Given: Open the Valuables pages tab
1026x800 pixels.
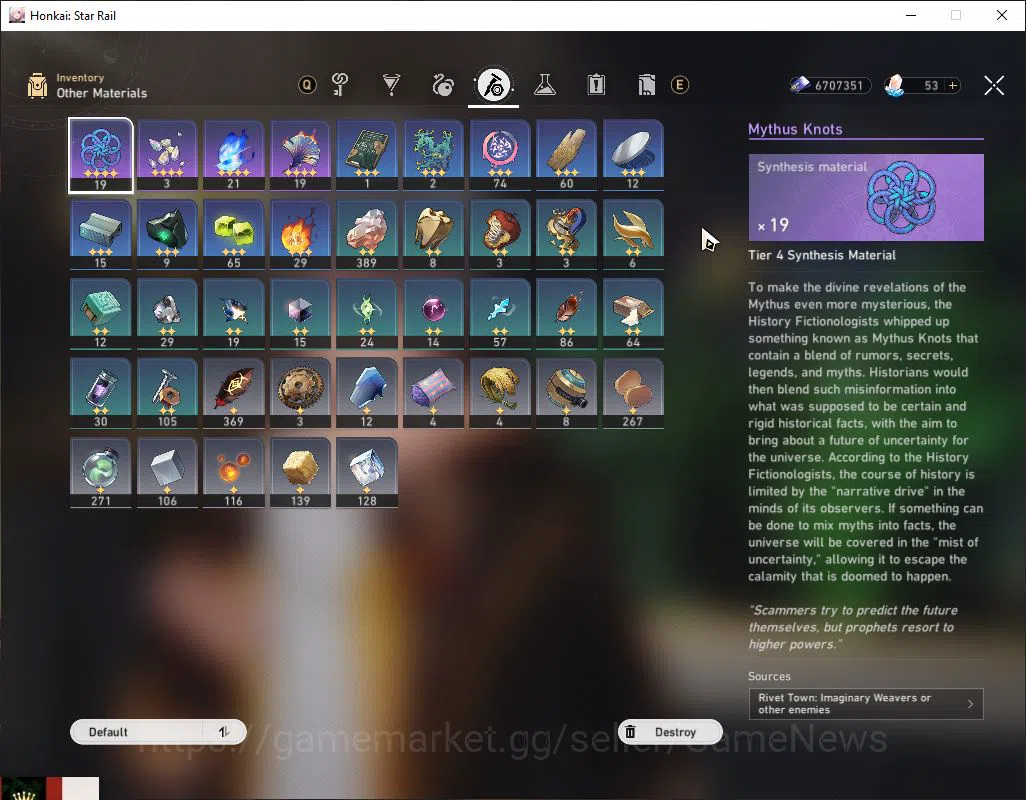Looking at the screenshot, I should coord(646,84).
